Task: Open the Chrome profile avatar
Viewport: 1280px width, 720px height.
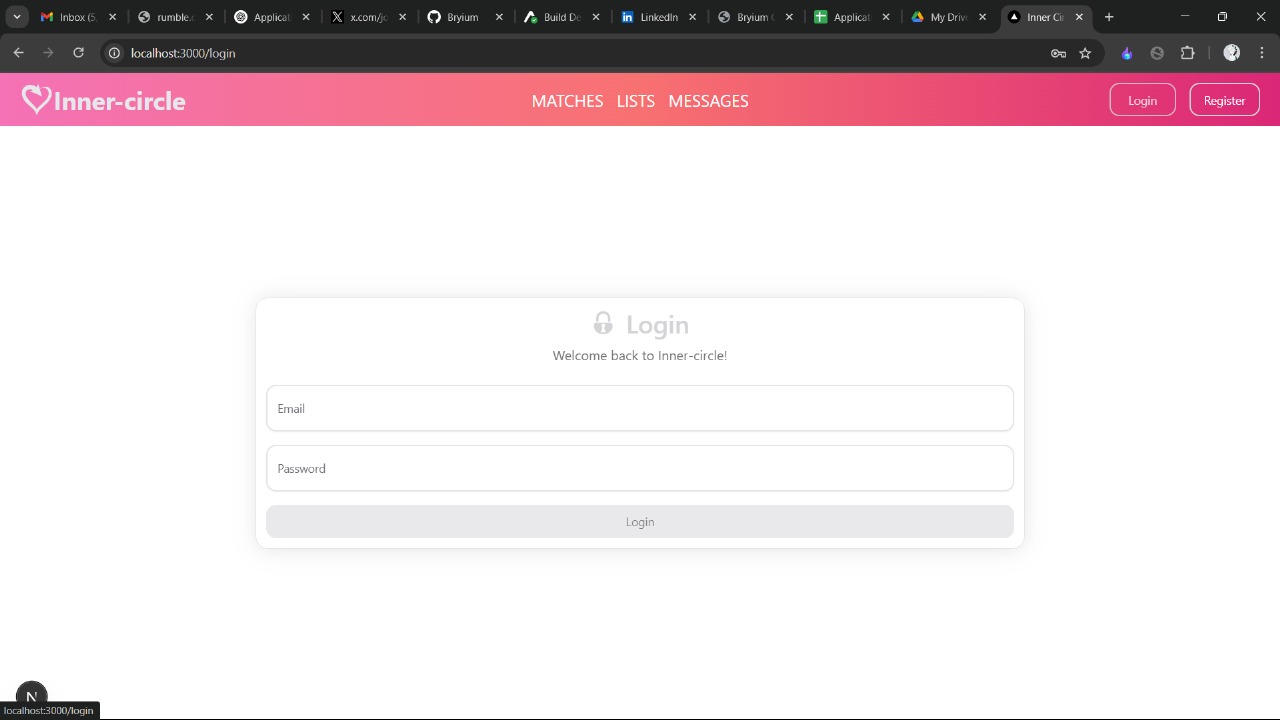Action: 1232,53
